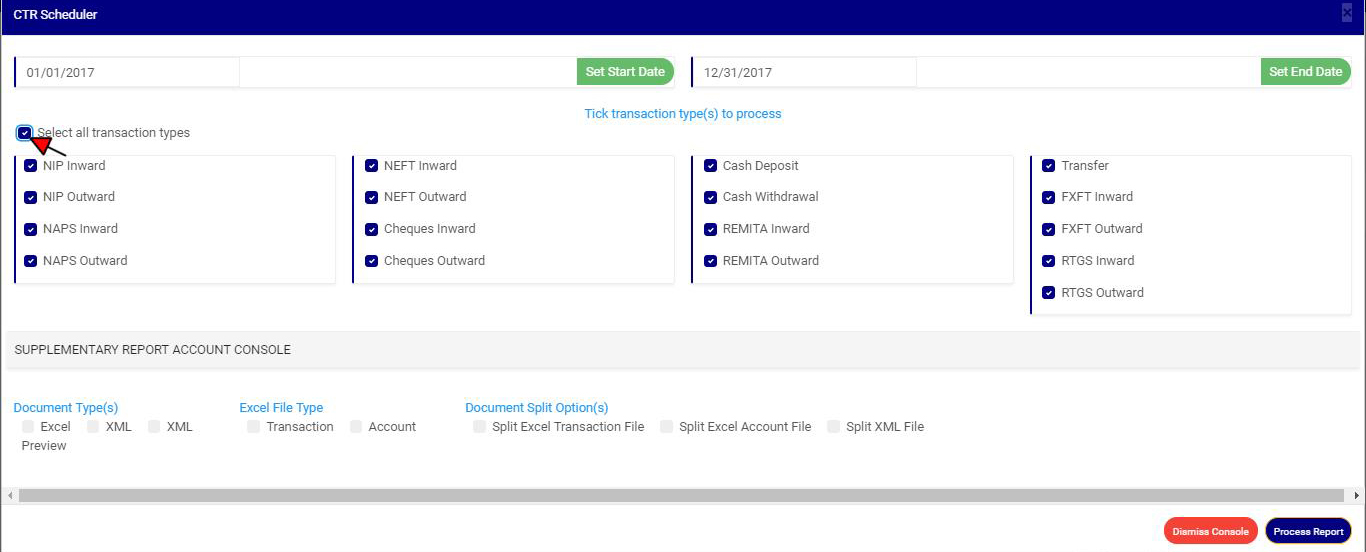Click the Set Start Date button
This screenshot has height=552, width=1366.
[625, 72]
